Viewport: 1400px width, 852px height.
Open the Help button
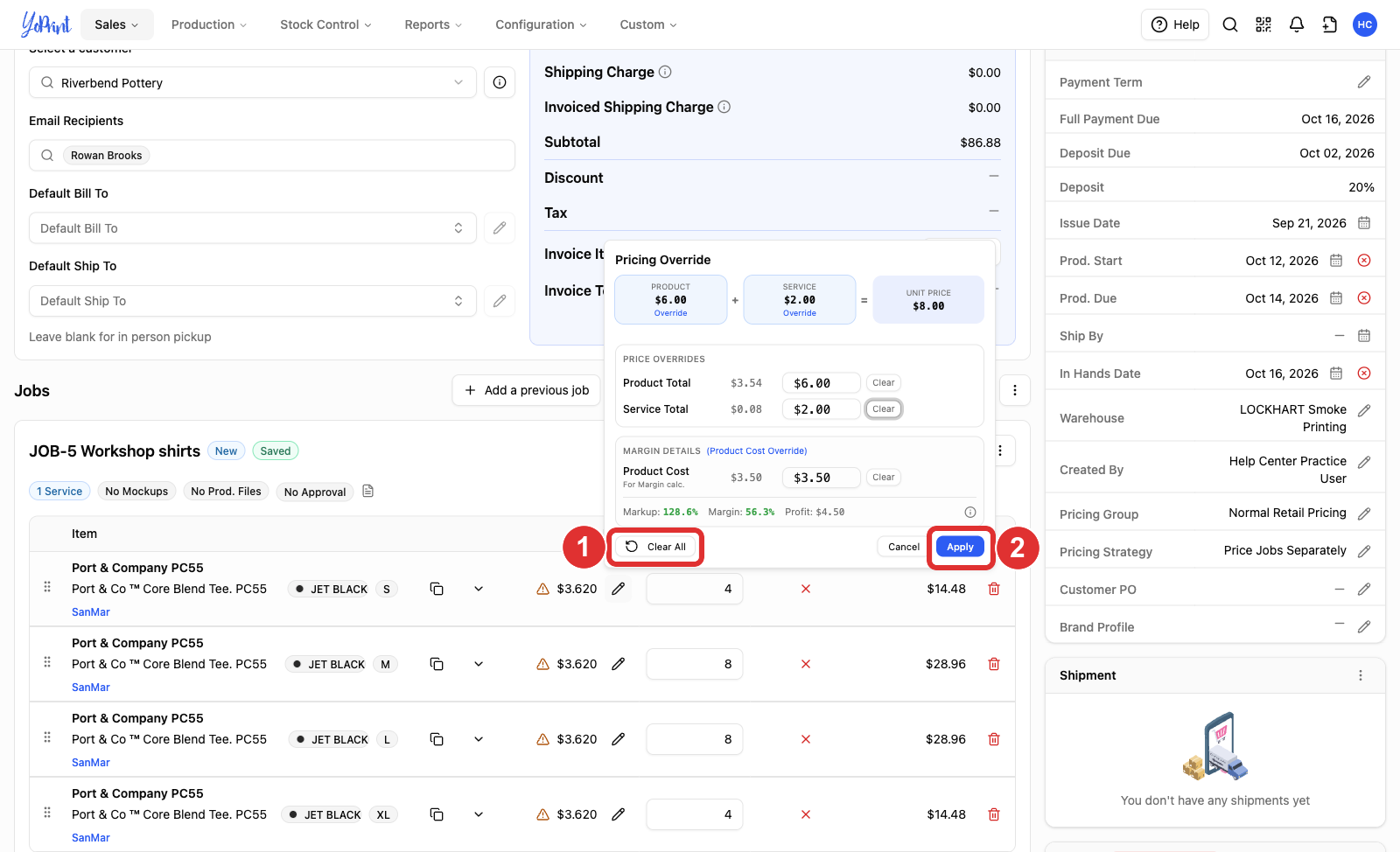[x=1175, y=24]
